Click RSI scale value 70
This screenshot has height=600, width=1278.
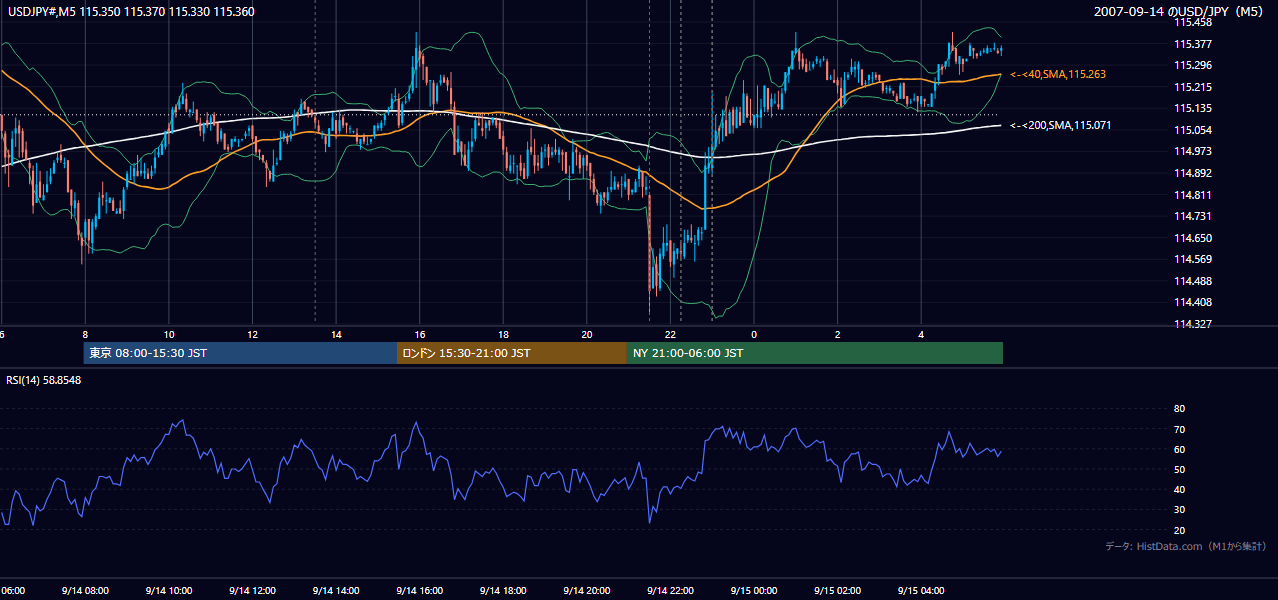1179,429
